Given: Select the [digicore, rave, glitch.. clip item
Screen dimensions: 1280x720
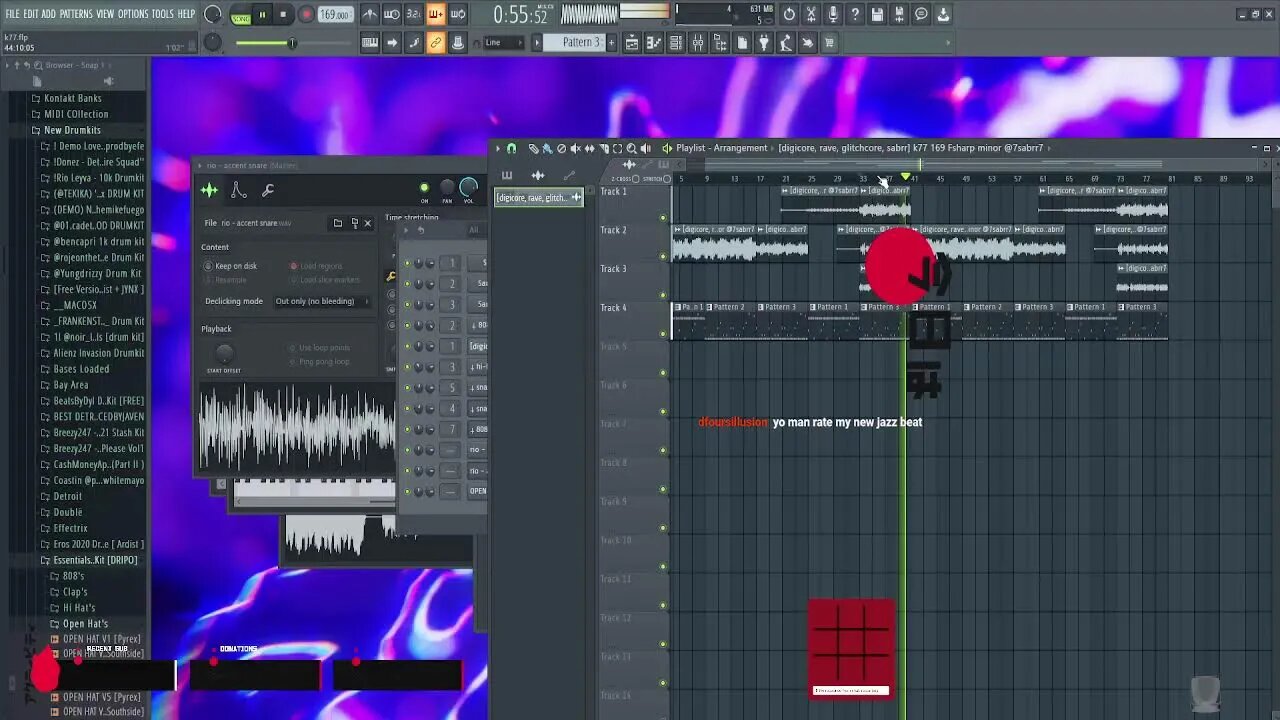Looking at the screenshot, I should pos(539,197).
